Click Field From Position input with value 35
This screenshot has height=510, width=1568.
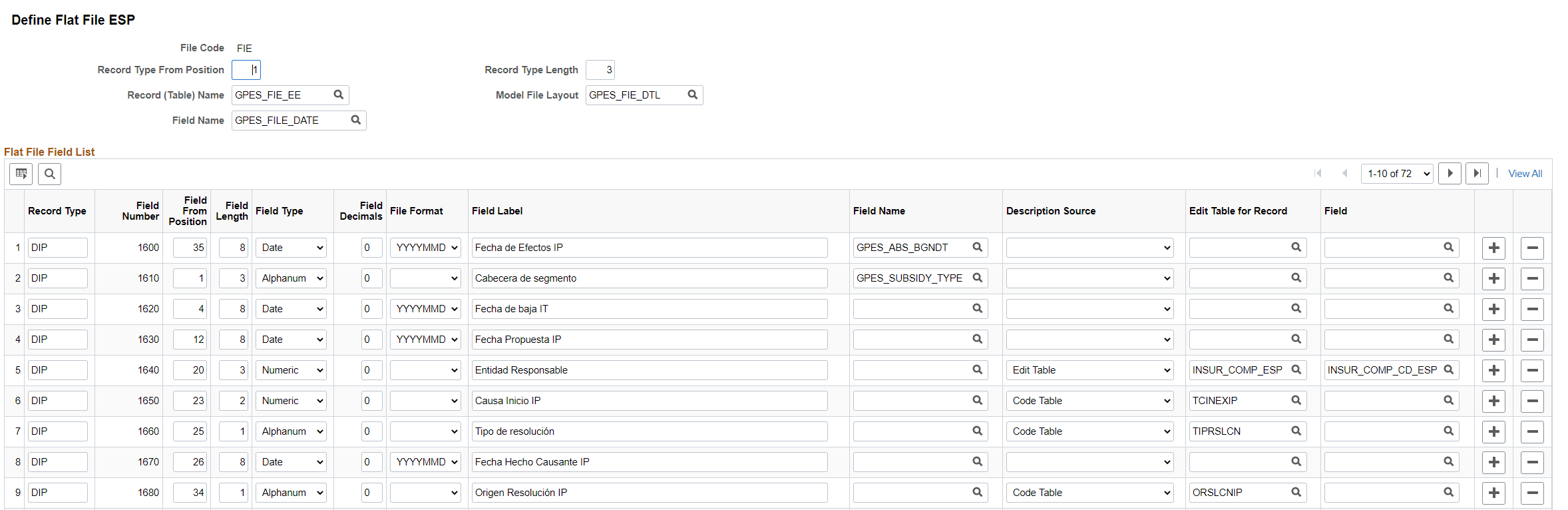tap(190, 248)
